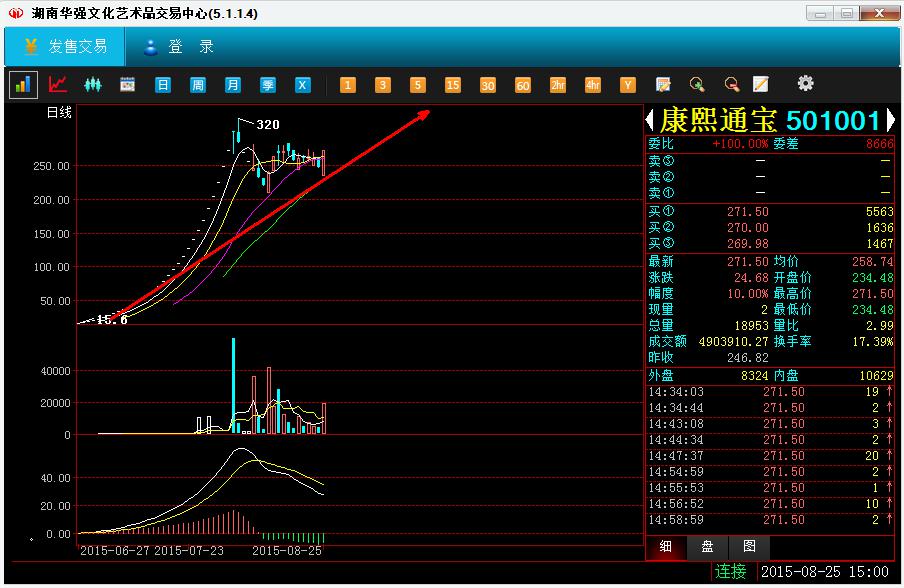The width and height of the screenshot is (904, 588).
Task: Select the 图 chart tab
Action: 749,546
